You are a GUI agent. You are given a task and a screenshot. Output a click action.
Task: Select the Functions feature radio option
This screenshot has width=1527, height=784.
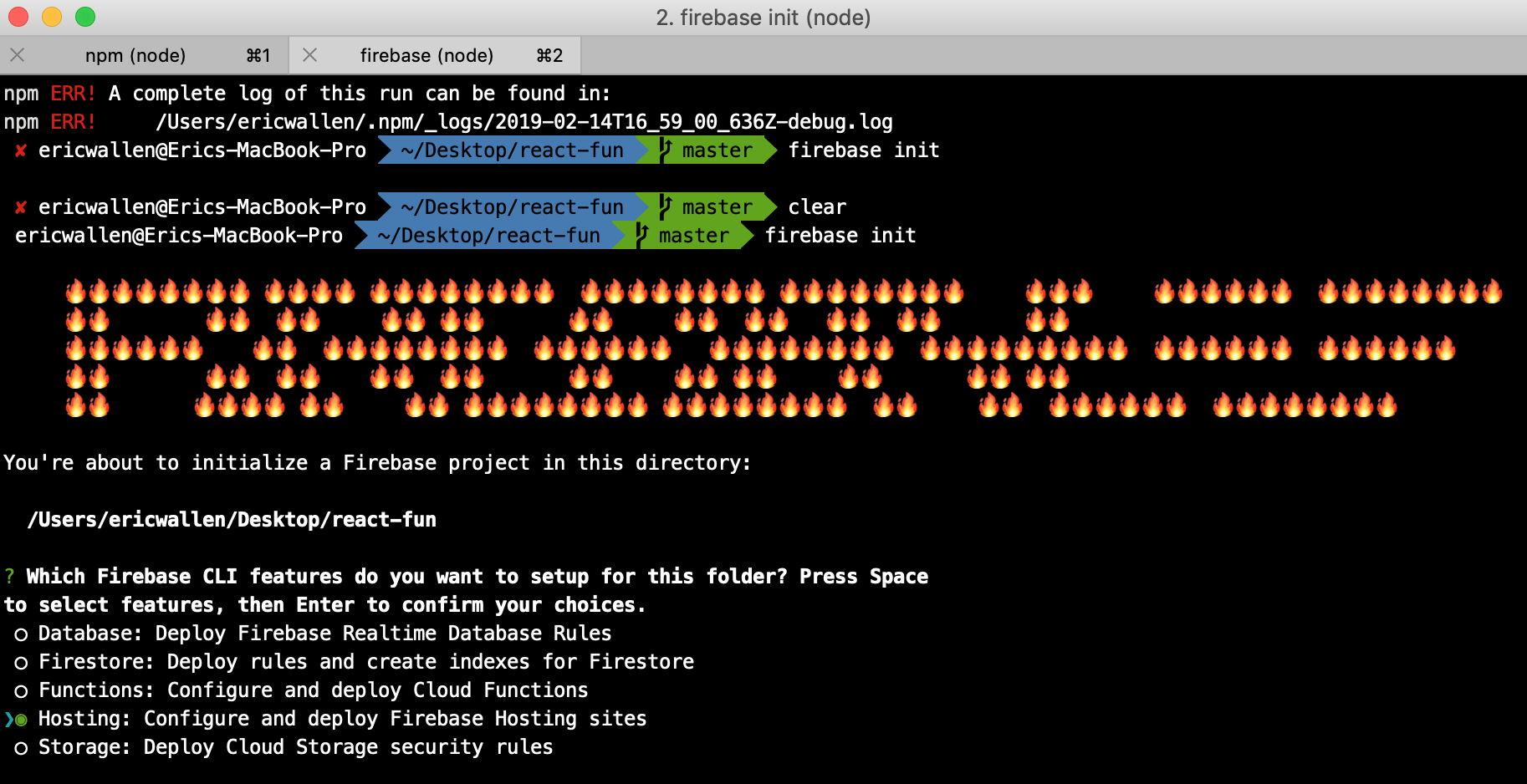[21, 691]
